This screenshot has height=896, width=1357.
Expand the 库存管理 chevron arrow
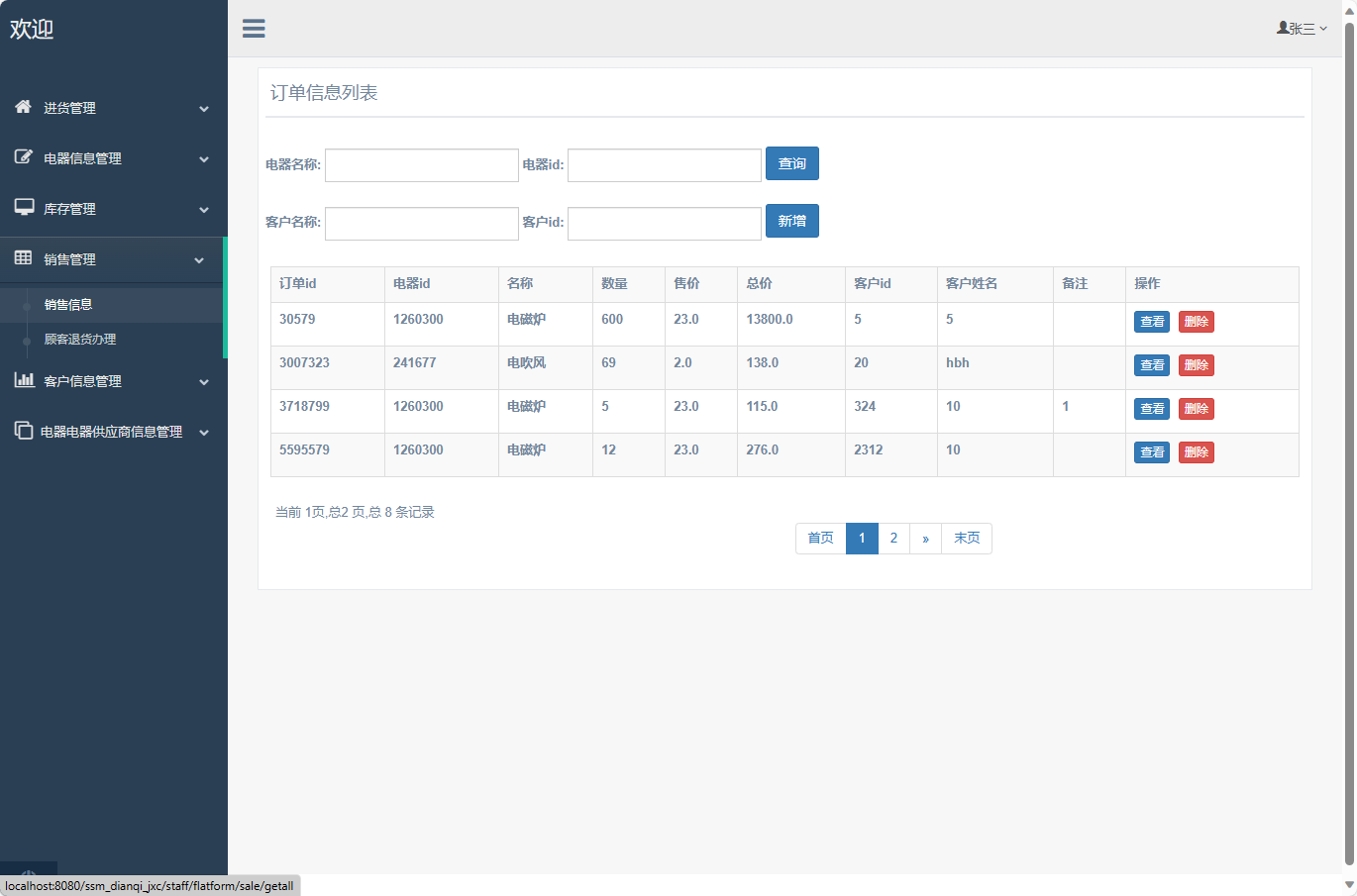click(204, 210)
